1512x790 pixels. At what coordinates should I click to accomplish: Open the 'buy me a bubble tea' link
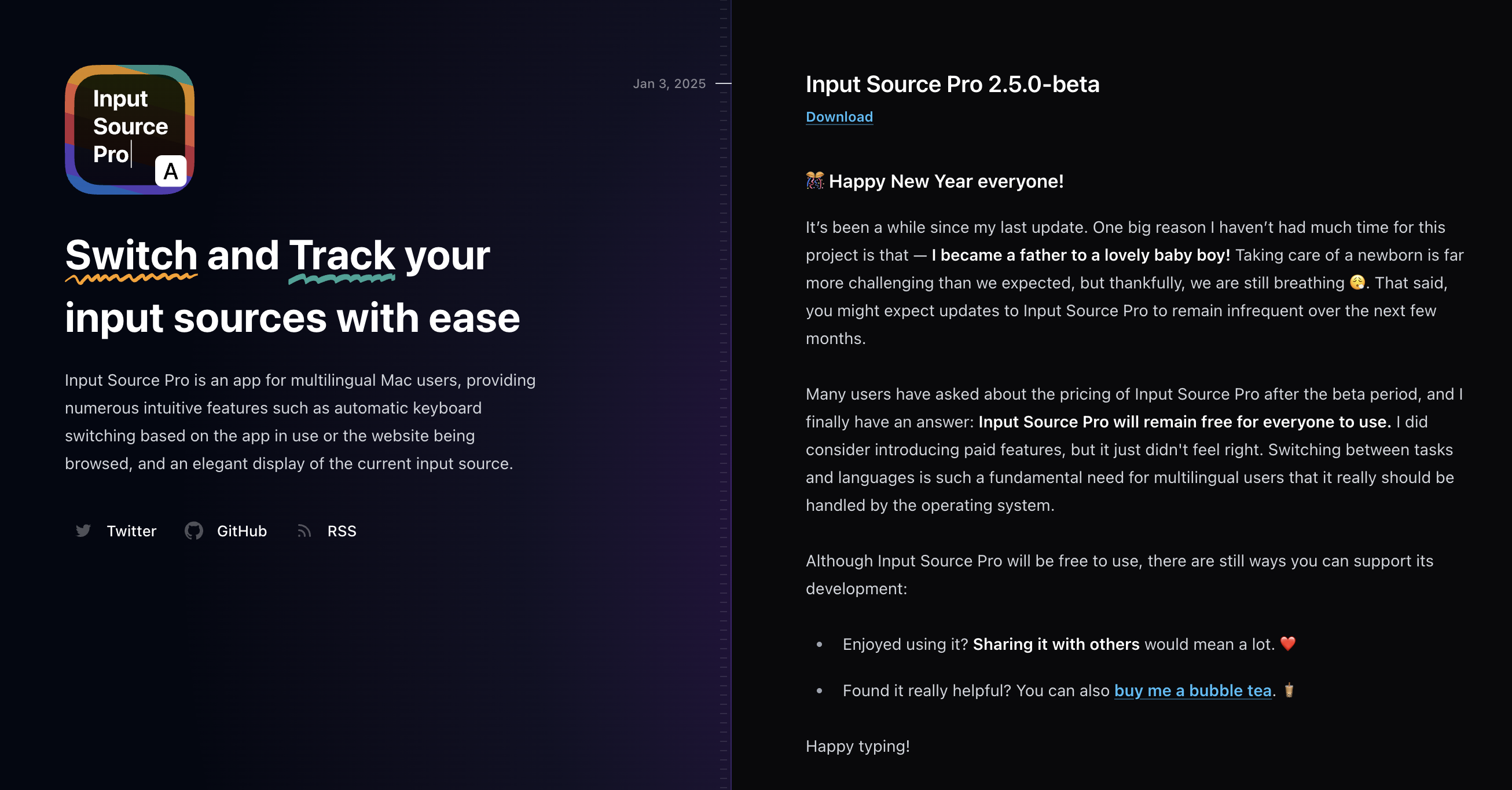1192,691
